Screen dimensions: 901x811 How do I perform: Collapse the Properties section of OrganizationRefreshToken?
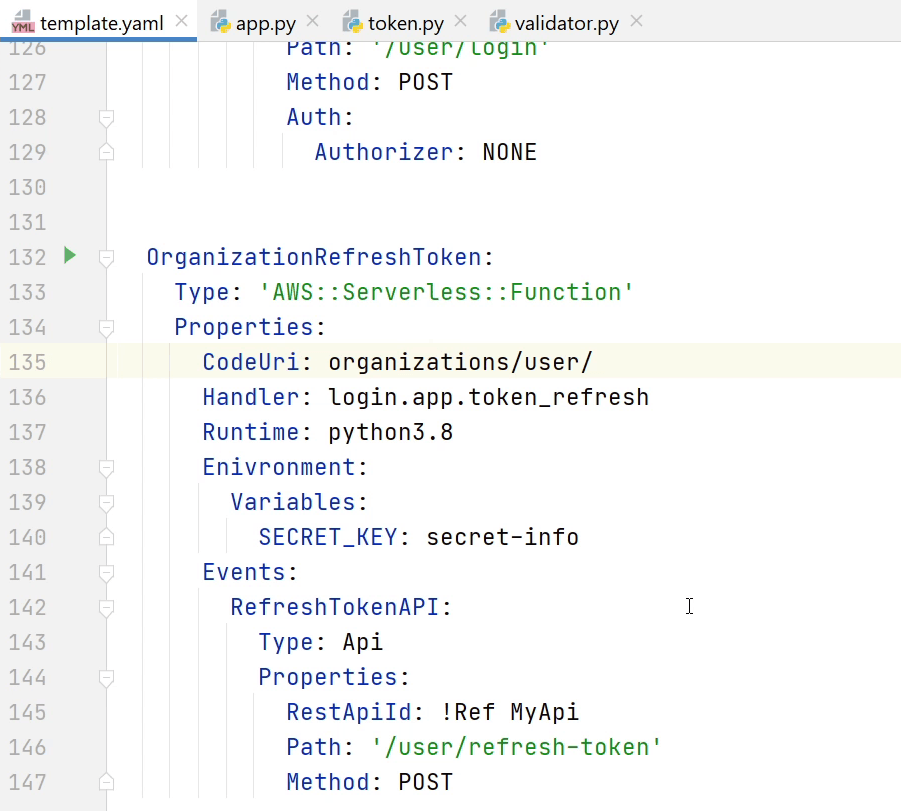[x=106, y=327]
